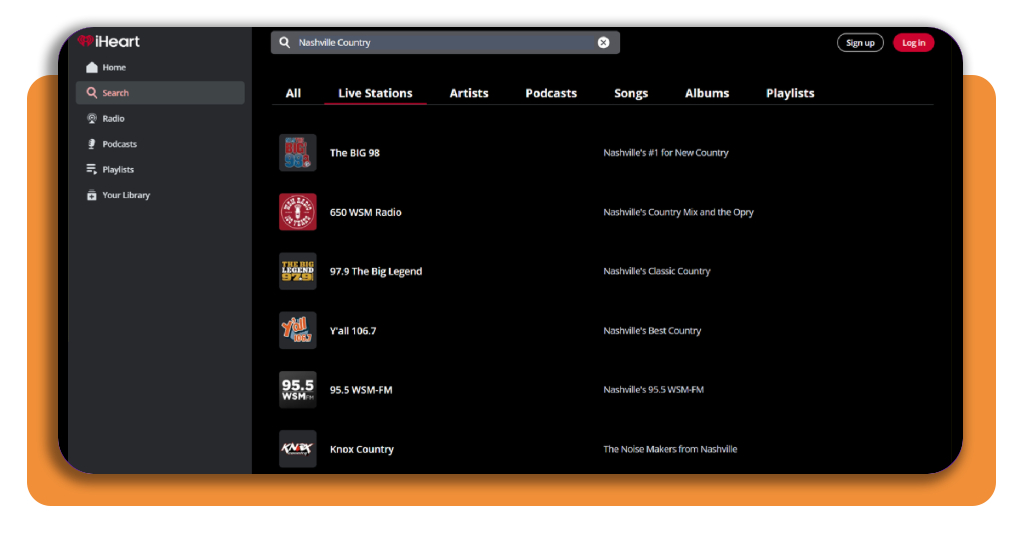The image size is (1024, 536).
Task: Switch to the Artists tab
Action: pos(469,93)
